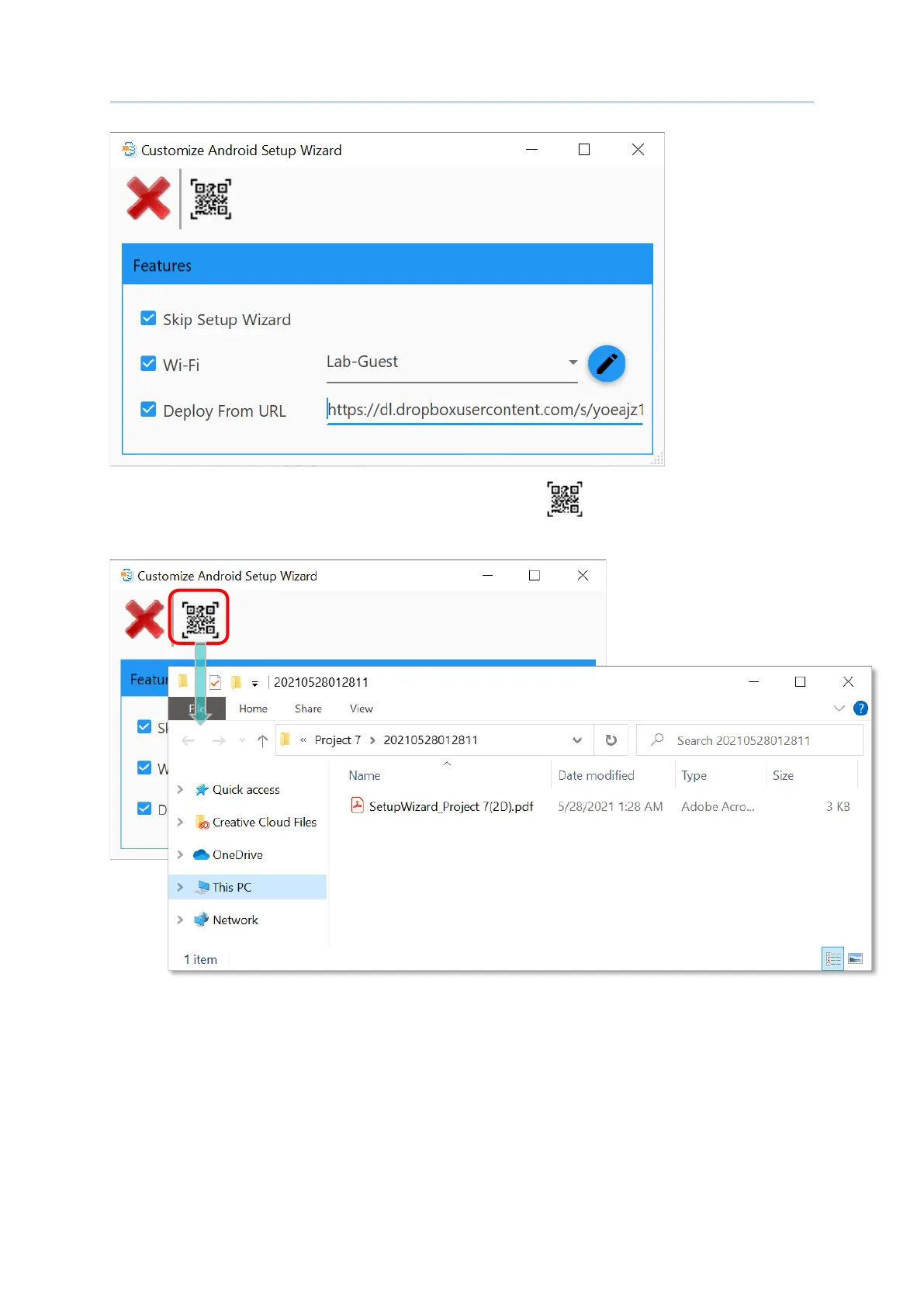Screen dimensions: 924x1306
Task: Open the View ribbon tab
Action: click(361, 708)
